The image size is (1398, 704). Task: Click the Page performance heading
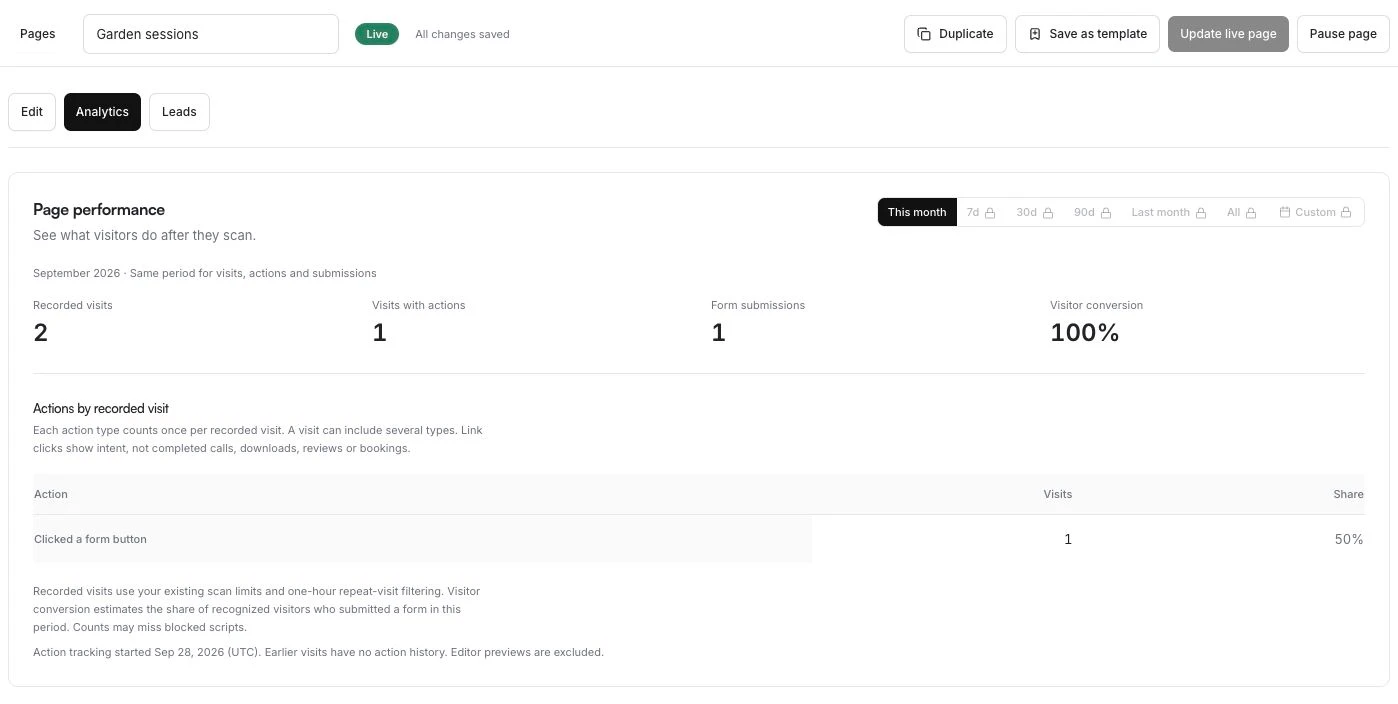99,210
